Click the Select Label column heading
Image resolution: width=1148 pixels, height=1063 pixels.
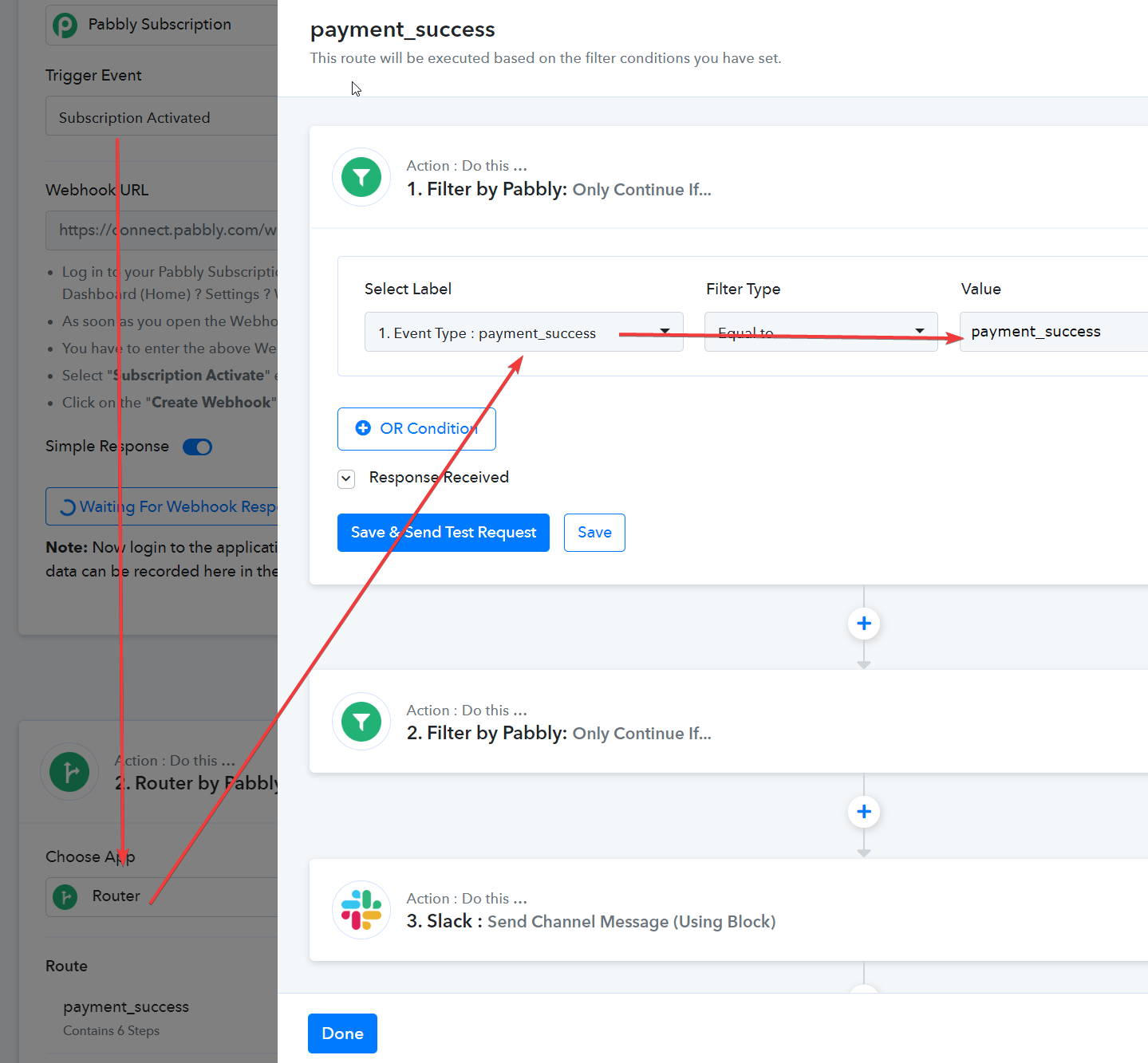tap(408, 289)
